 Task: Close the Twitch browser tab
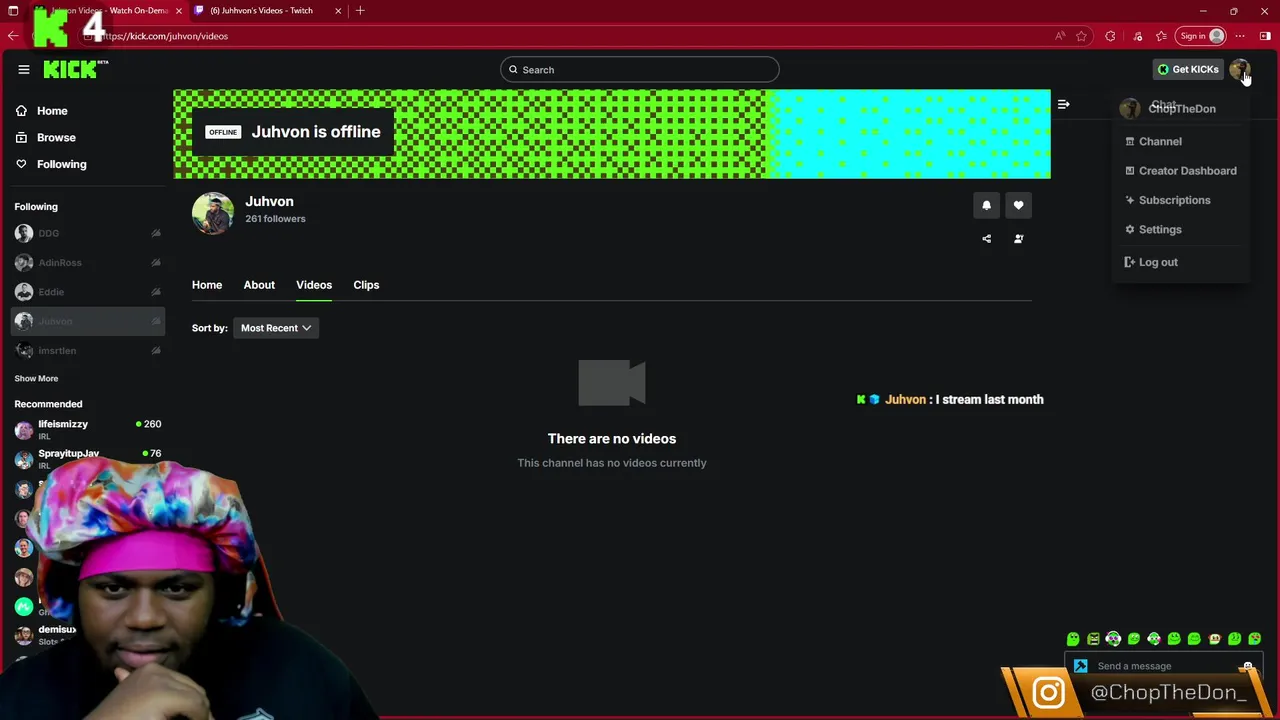(338, 10)
